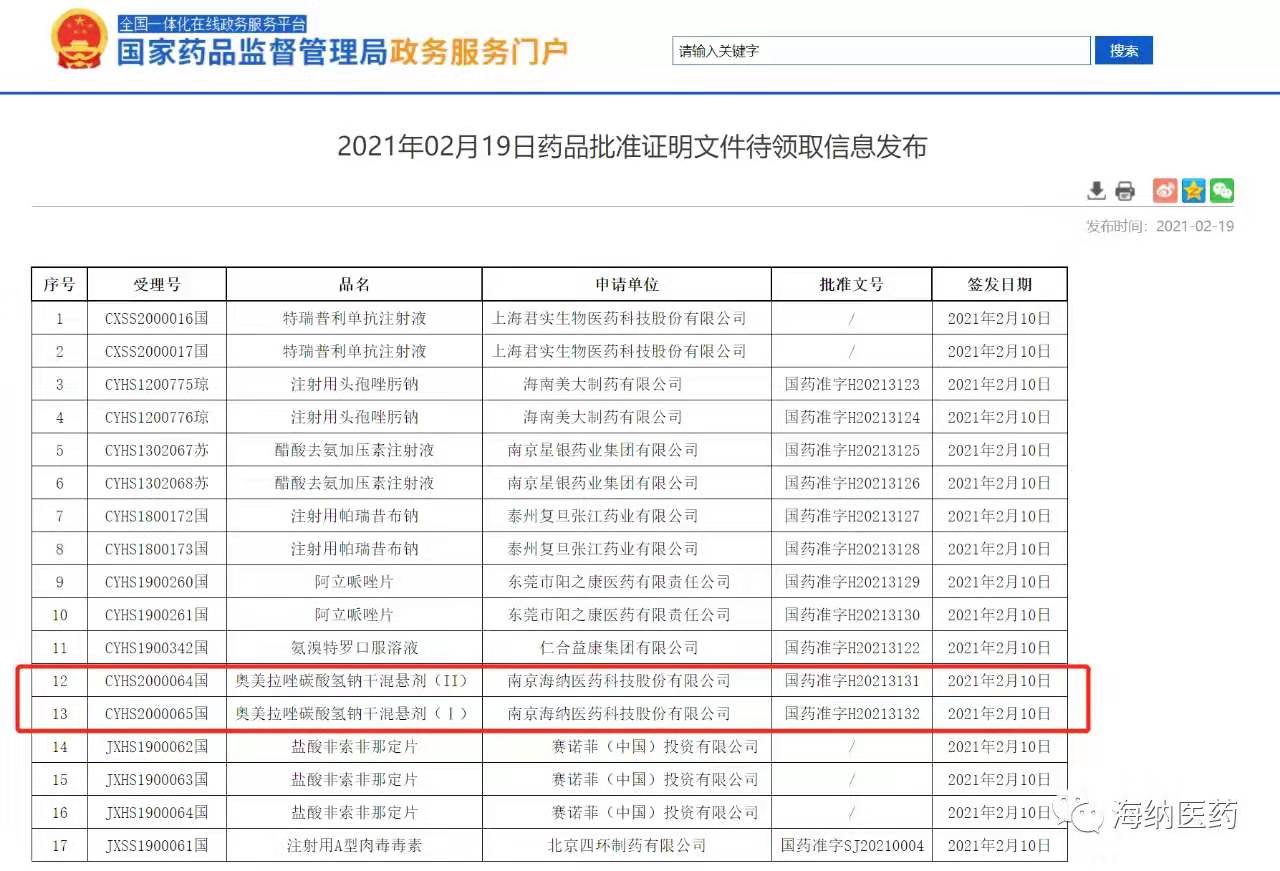
Task: Click 醋酸去氨加压素注射液 in row 5
Action: 354,451
